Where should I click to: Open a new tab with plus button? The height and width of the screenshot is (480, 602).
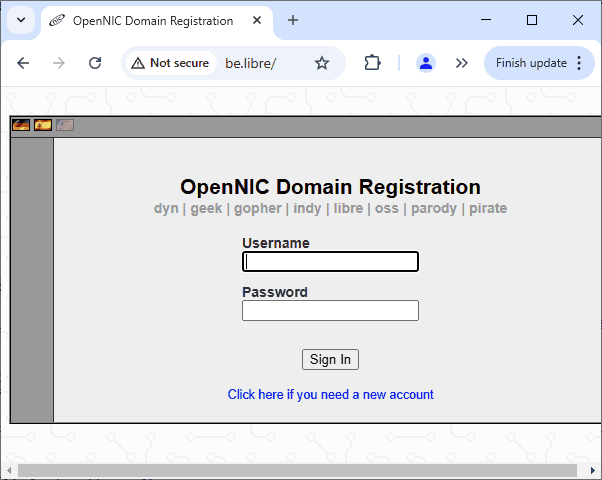pyautogui.click(x=293, y=20)
